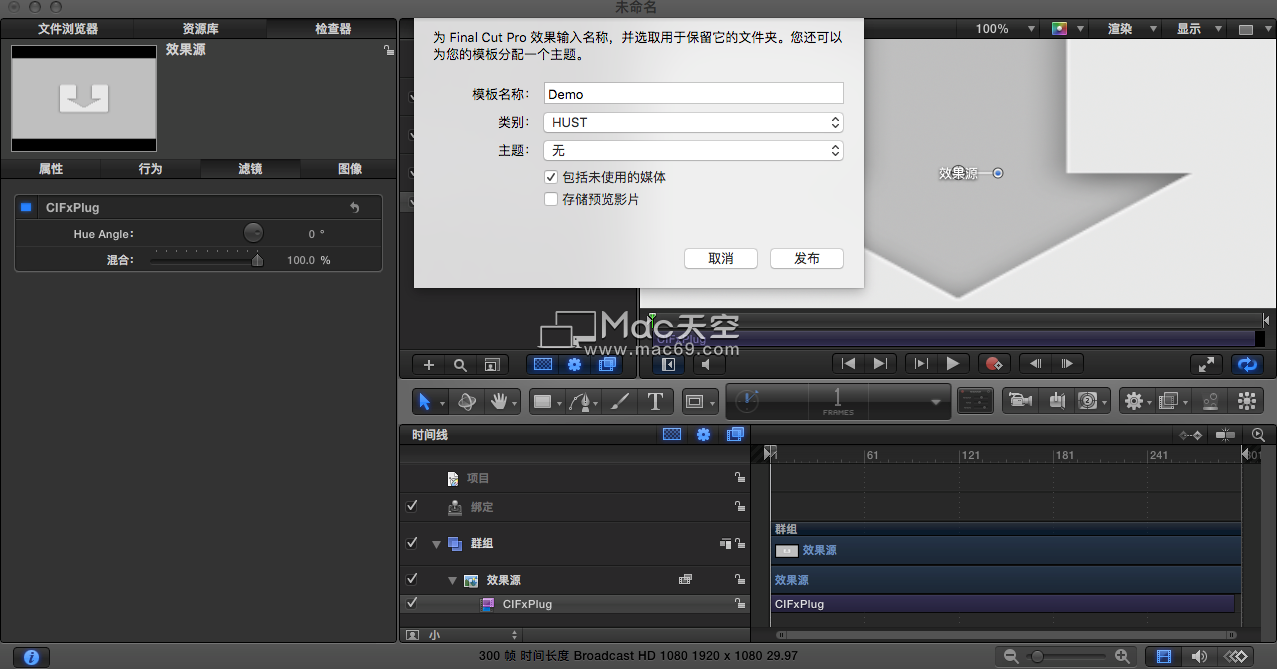Choose the 3D Transform tool
This screenshot has width=1277, height=669.
pyautogui.click(x=466, y=401)
